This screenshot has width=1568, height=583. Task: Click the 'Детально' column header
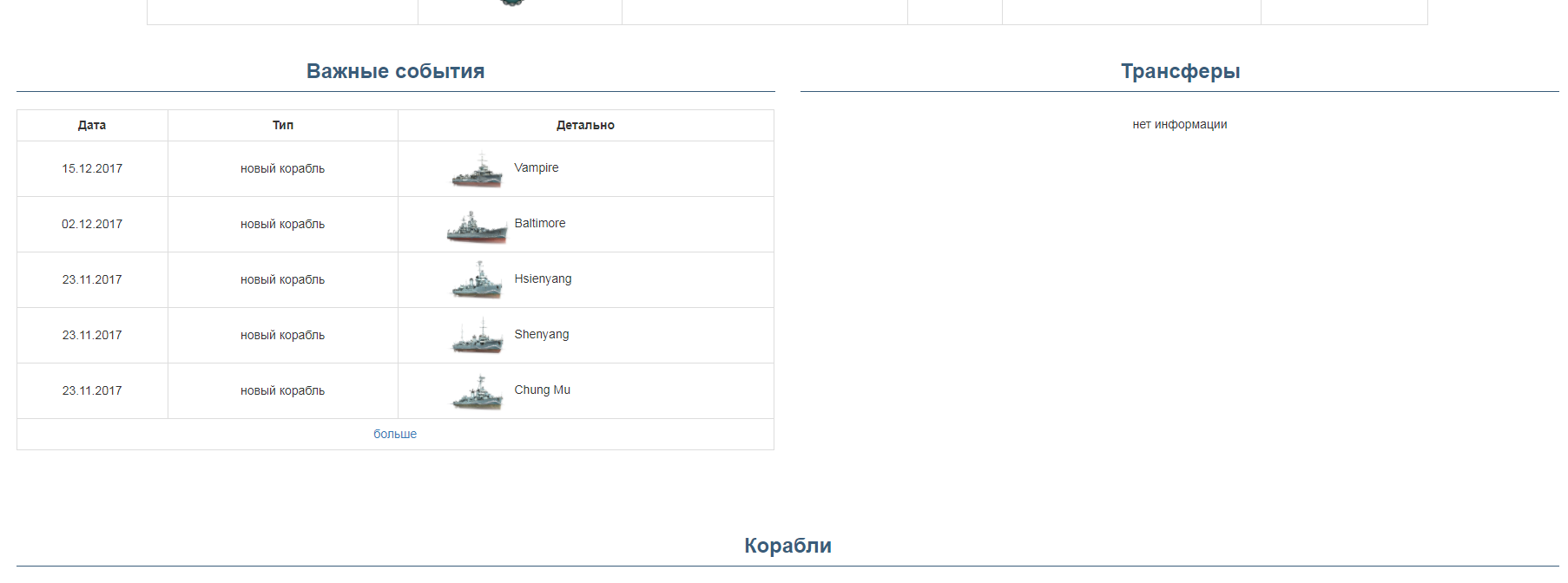click(x=585, y=125)
